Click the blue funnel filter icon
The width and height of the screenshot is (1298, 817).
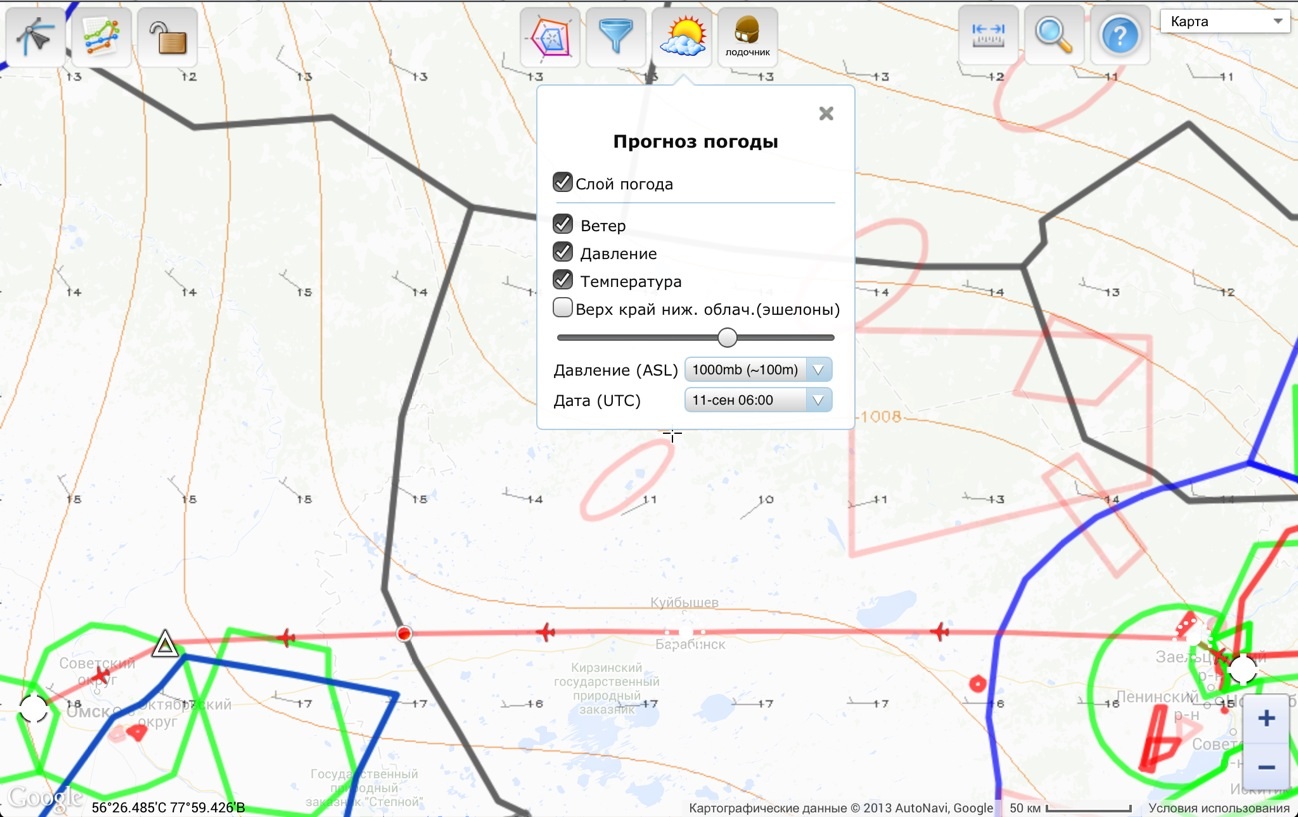pos(616,37)
